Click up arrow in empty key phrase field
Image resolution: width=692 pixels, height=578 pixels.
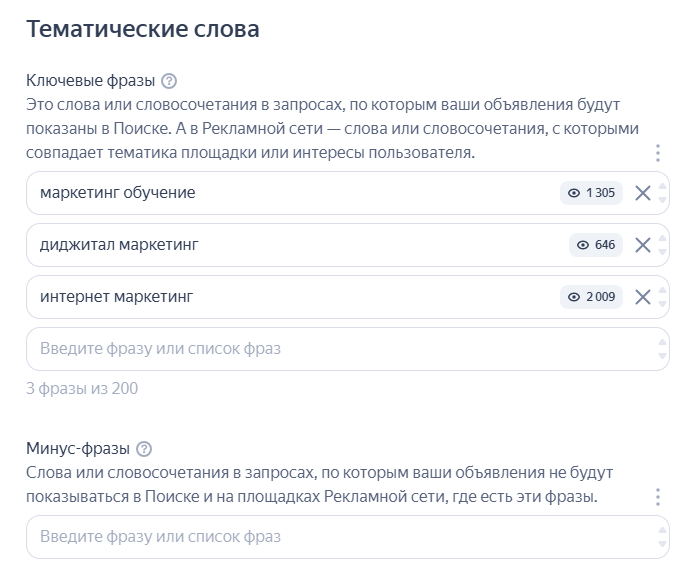click(x=661, y=342)
